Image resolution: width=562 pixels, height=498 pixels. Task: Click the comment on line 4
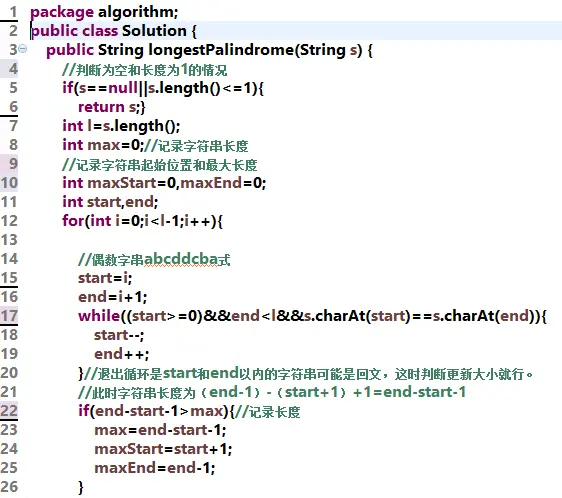145,69
